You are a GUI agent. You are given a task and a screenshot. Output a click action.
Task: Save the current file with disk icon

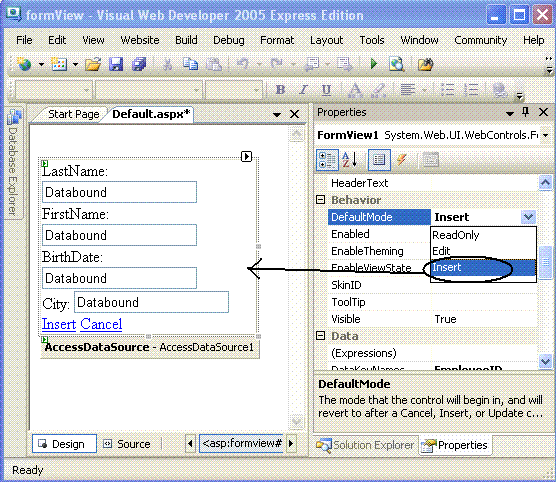coord(116,65)
